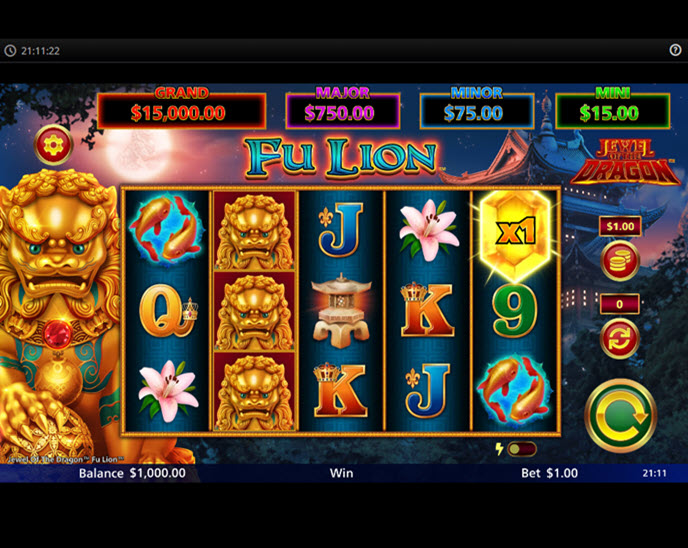Open the settings gear button
Image resolution: width=688 pixels, height=548 pixels.
click(54, 145)
